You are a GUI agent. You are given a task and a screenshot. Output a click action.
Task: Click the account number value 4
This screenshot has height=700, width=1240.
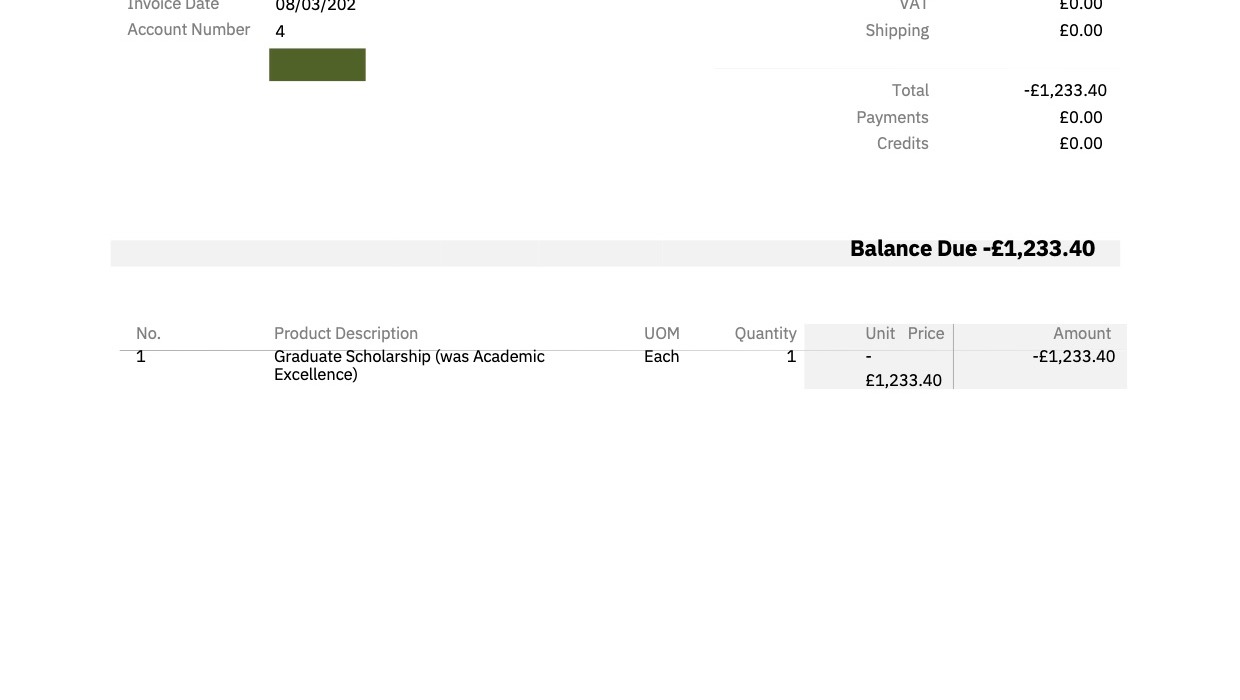tap(280, 31)
